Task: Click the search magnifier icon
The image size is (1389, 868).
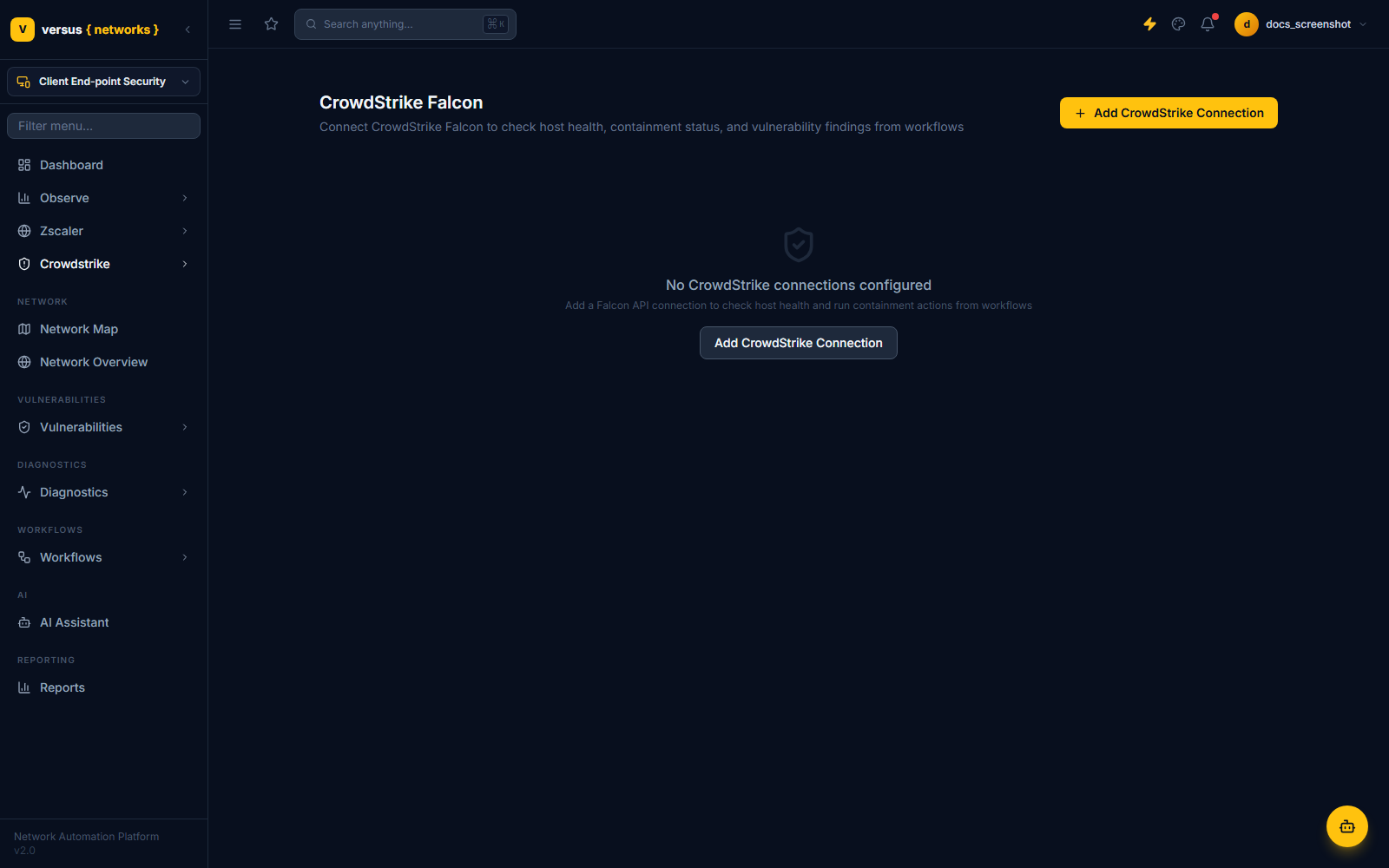Action: pyautogui.click(x=311, y=24)
